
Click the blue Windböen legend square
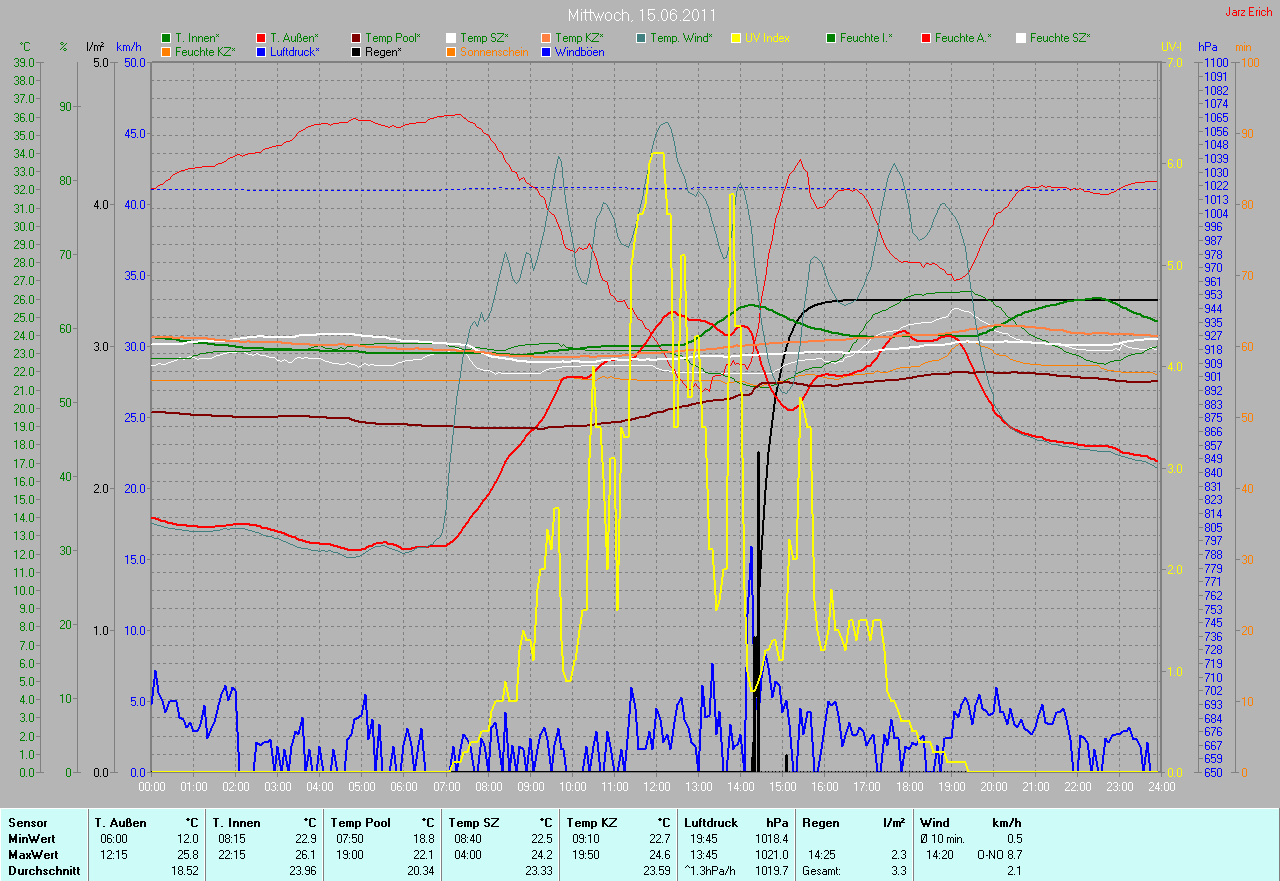(546, 51)
